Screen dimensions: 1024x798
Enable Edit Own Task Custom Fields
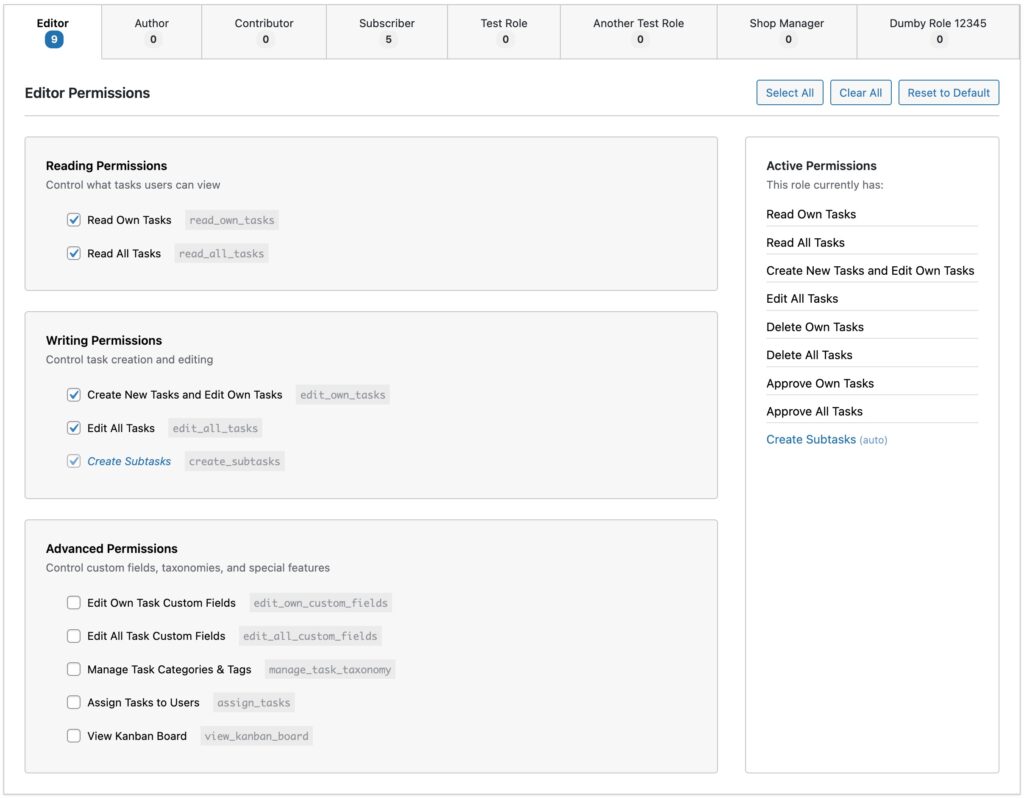[74, 602]
